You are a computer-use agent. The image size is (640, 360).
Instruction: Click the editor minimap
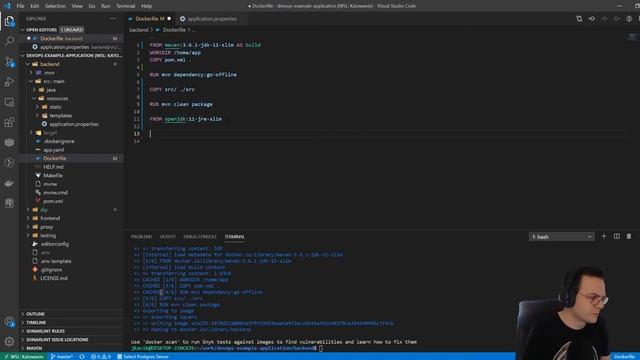point(632,38)
